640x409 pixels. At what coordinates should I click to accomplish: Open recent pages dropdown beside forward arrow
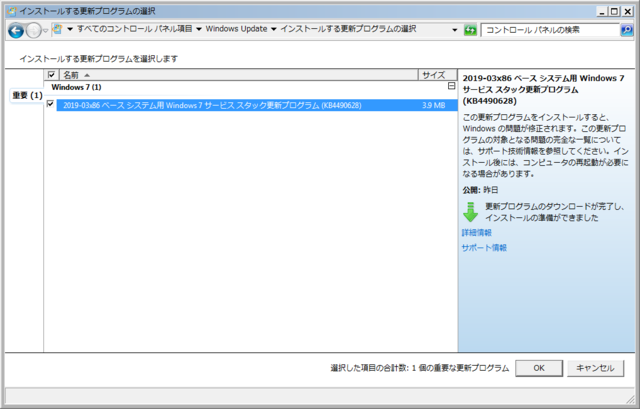[x=46, y=31]
